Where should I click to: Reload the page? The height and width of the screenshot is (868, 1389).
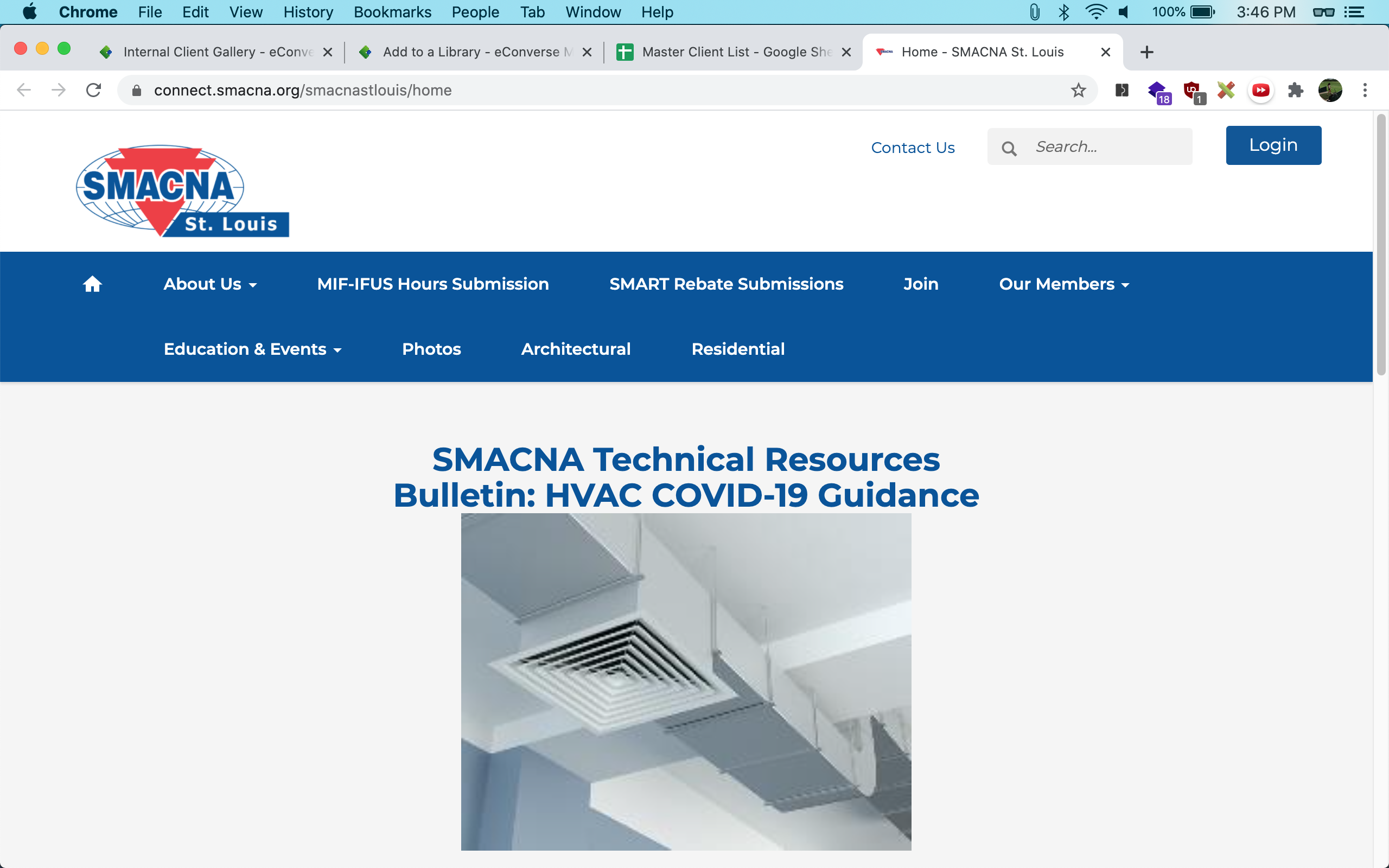pyautogui.click(x=93, y=90)
